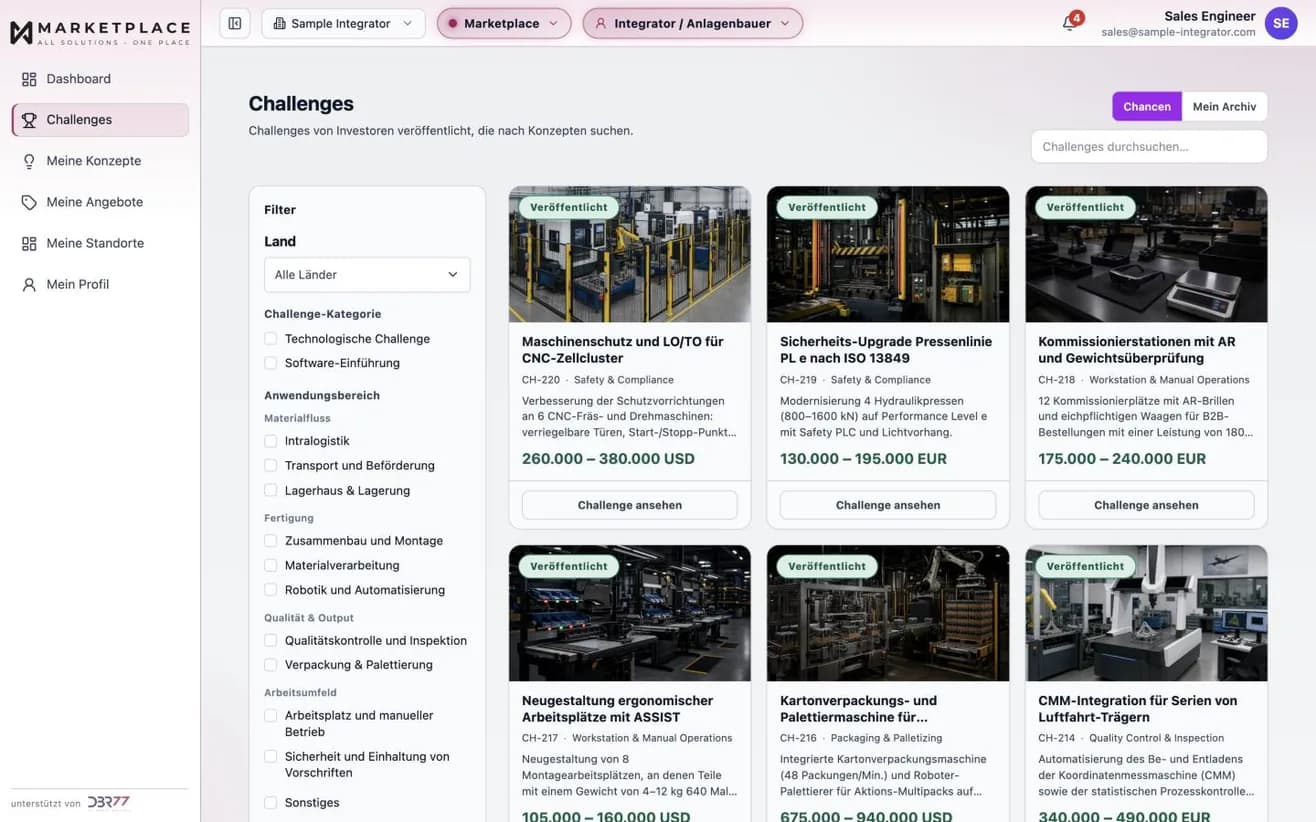1316x822 pixels.
Task: Click the Challenges trophy icon
Action: pos(29,120)
